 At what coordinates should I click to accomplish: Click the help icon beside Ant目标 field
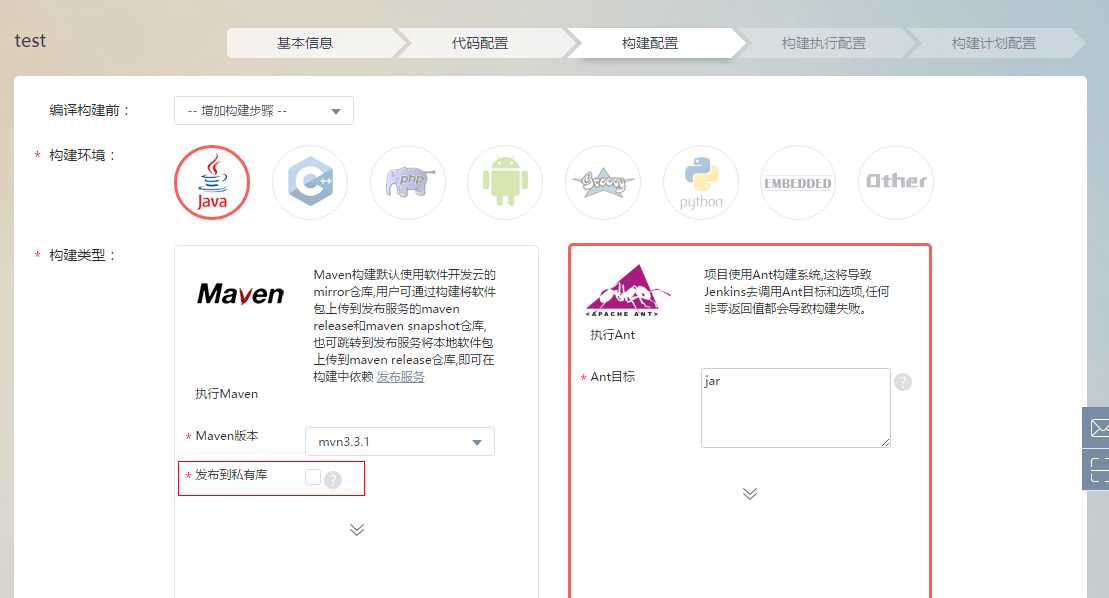click(x=902, y=381)
